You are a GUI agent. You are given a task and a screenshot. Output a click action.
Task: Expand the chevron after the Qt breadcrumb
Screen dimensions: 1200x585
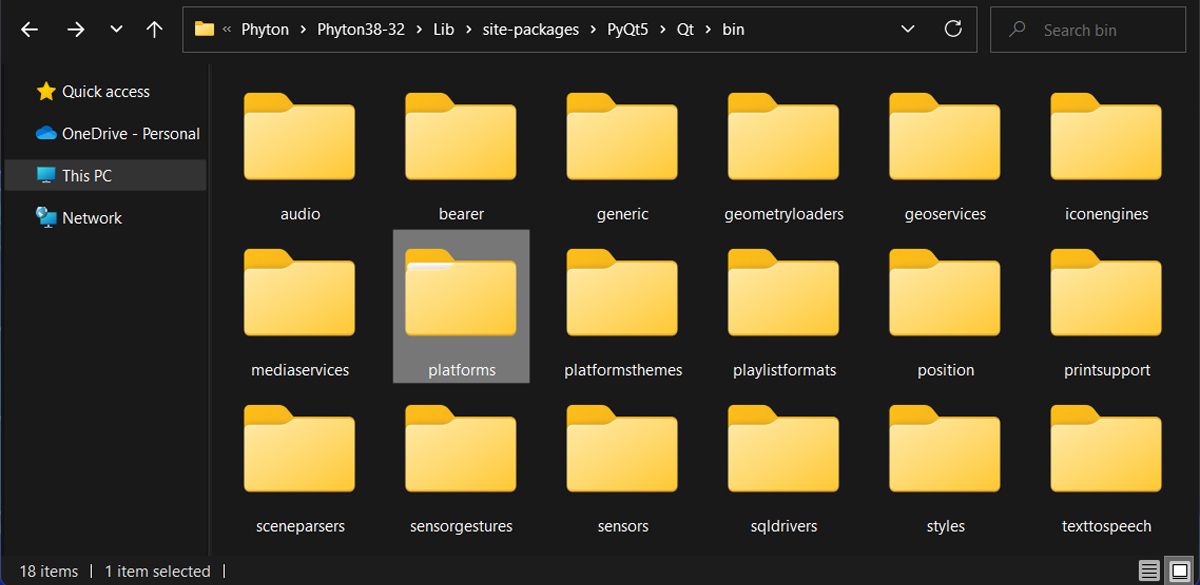pos(708,30)
